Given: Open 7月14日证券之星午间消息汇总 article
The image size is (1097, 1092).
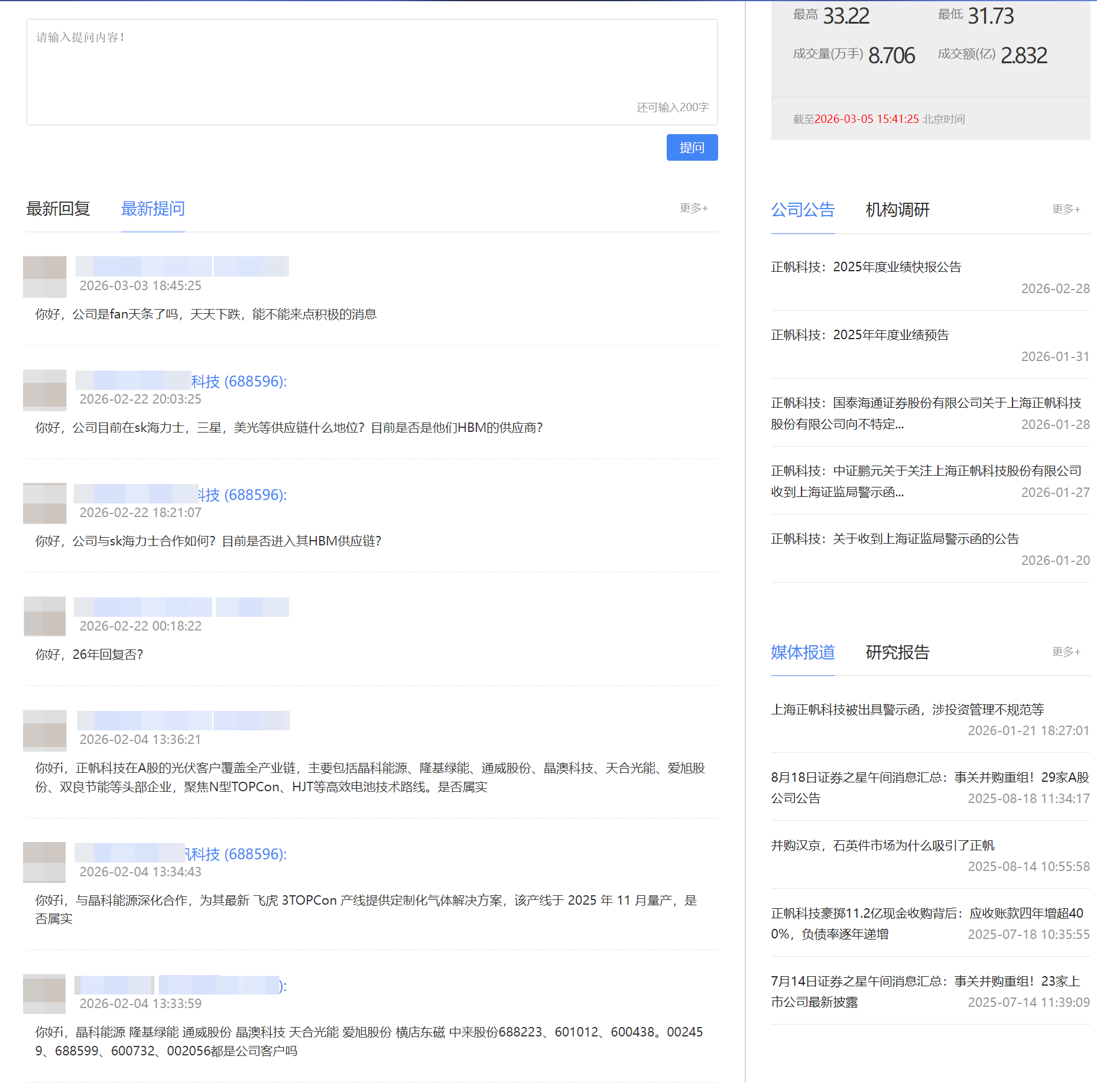Looking at the screenshot, I should point(926,992).
